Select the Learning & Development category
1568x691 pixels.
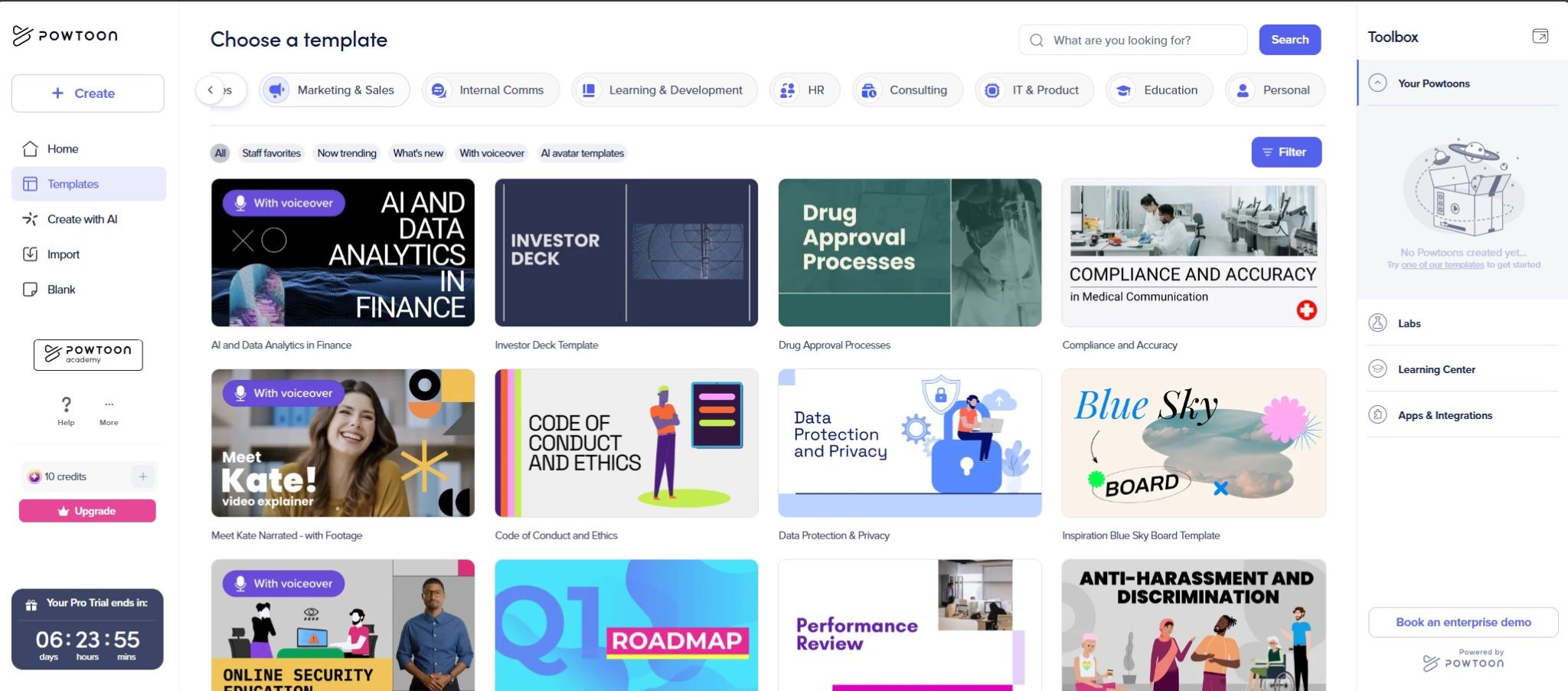(x=664, y=90)
